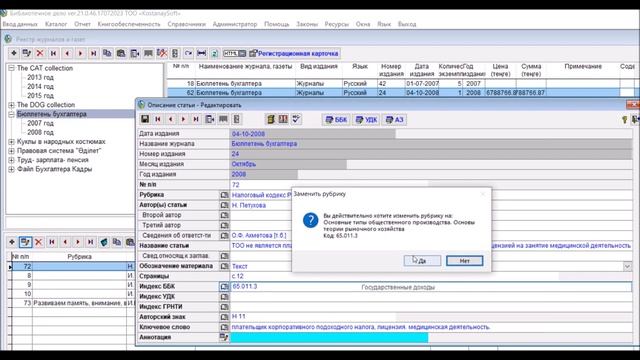640x360 pixels.
Task: Expand Труд- зарплата- пенсия node
Action: (x=11, y=160)
